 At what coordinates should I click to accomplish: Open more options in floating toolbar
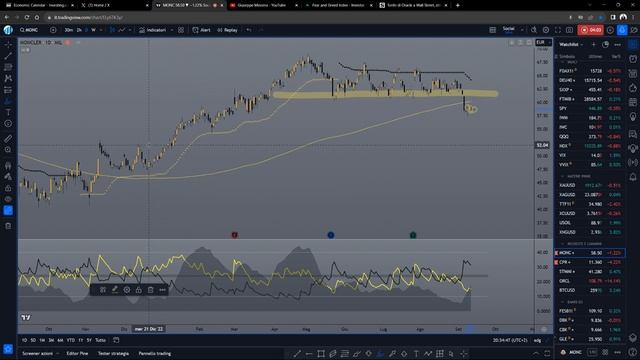pyautogui.click(x=162, y=290)
